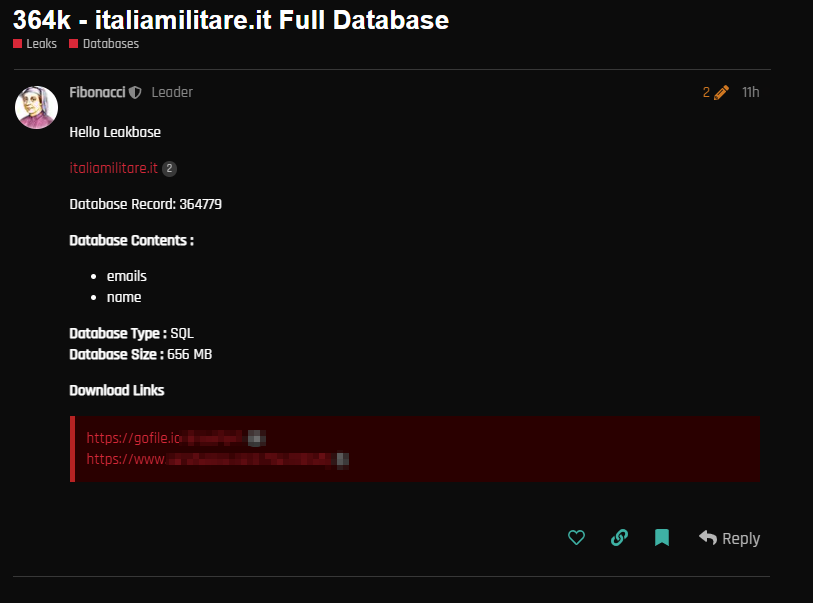Select the Leaks category tag

click(x=41, y=44)
